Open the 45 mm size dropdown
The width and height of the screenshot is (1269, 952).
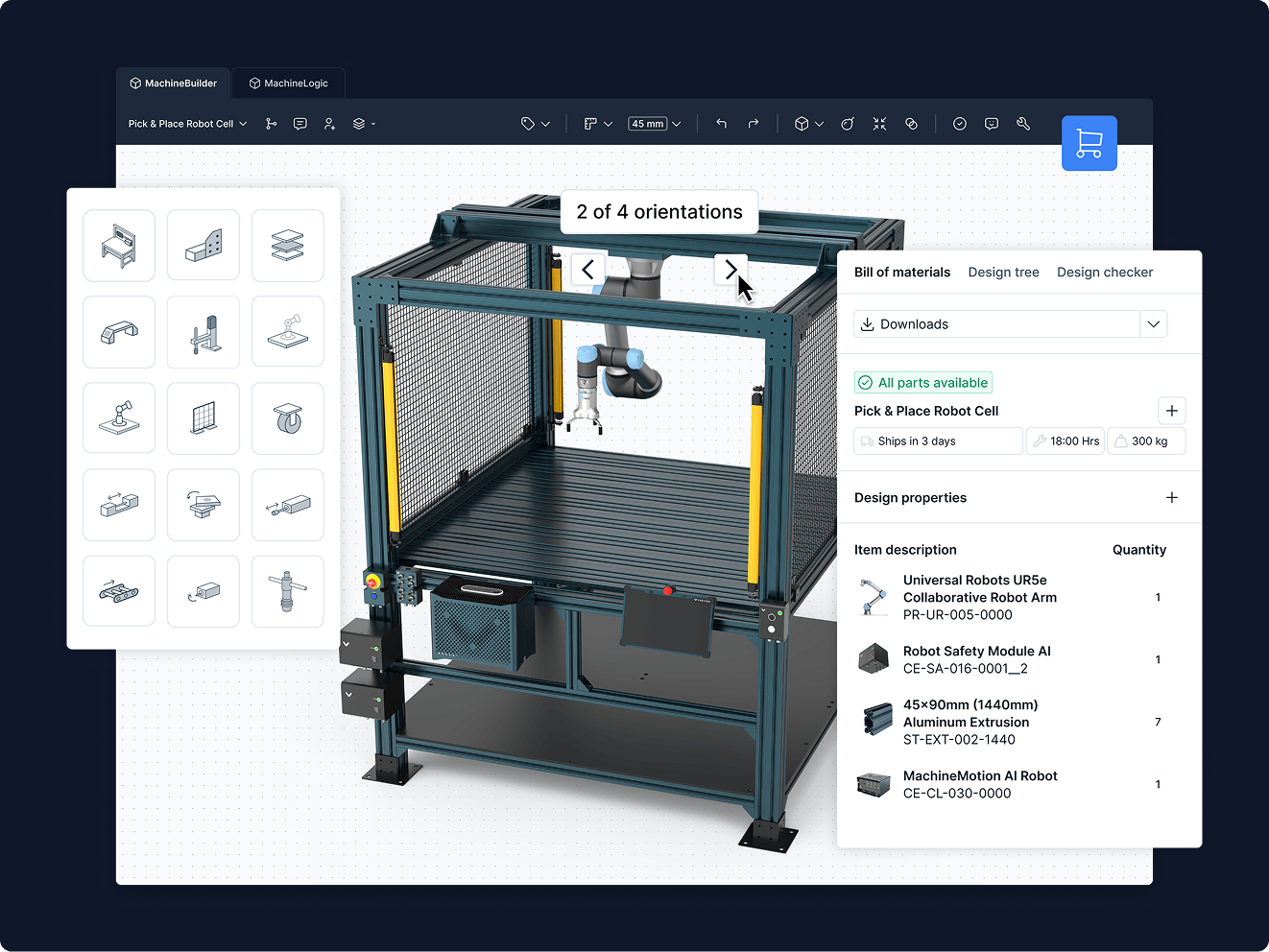[655, 124]
